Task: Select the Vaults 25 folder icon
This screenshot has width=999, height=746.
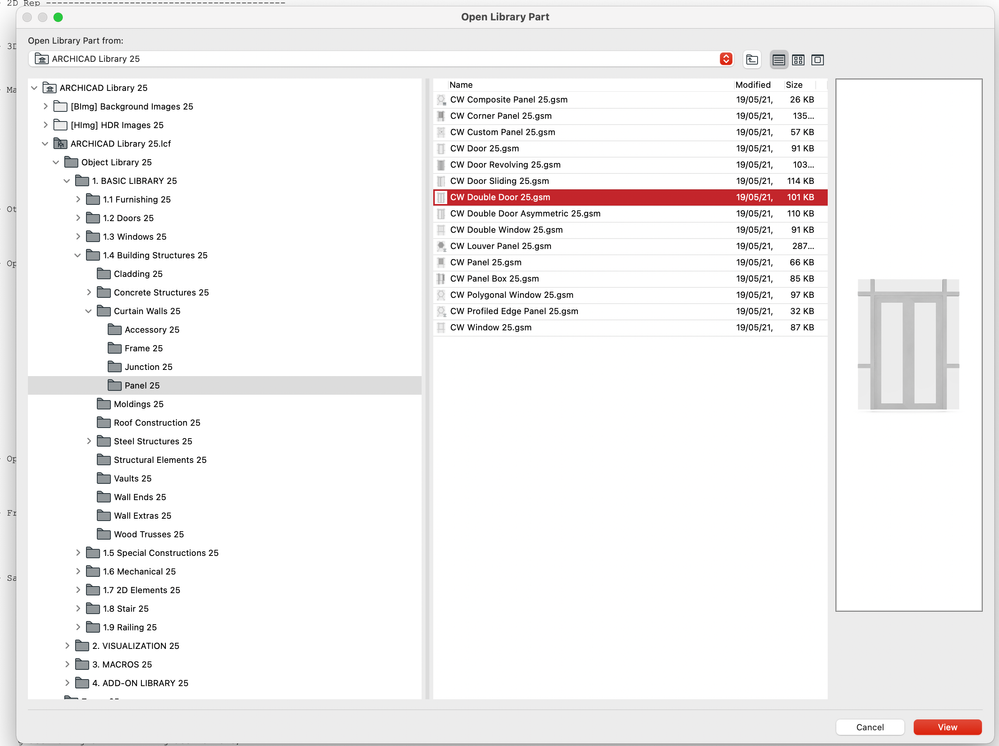Action: click(x=103, y=478)
